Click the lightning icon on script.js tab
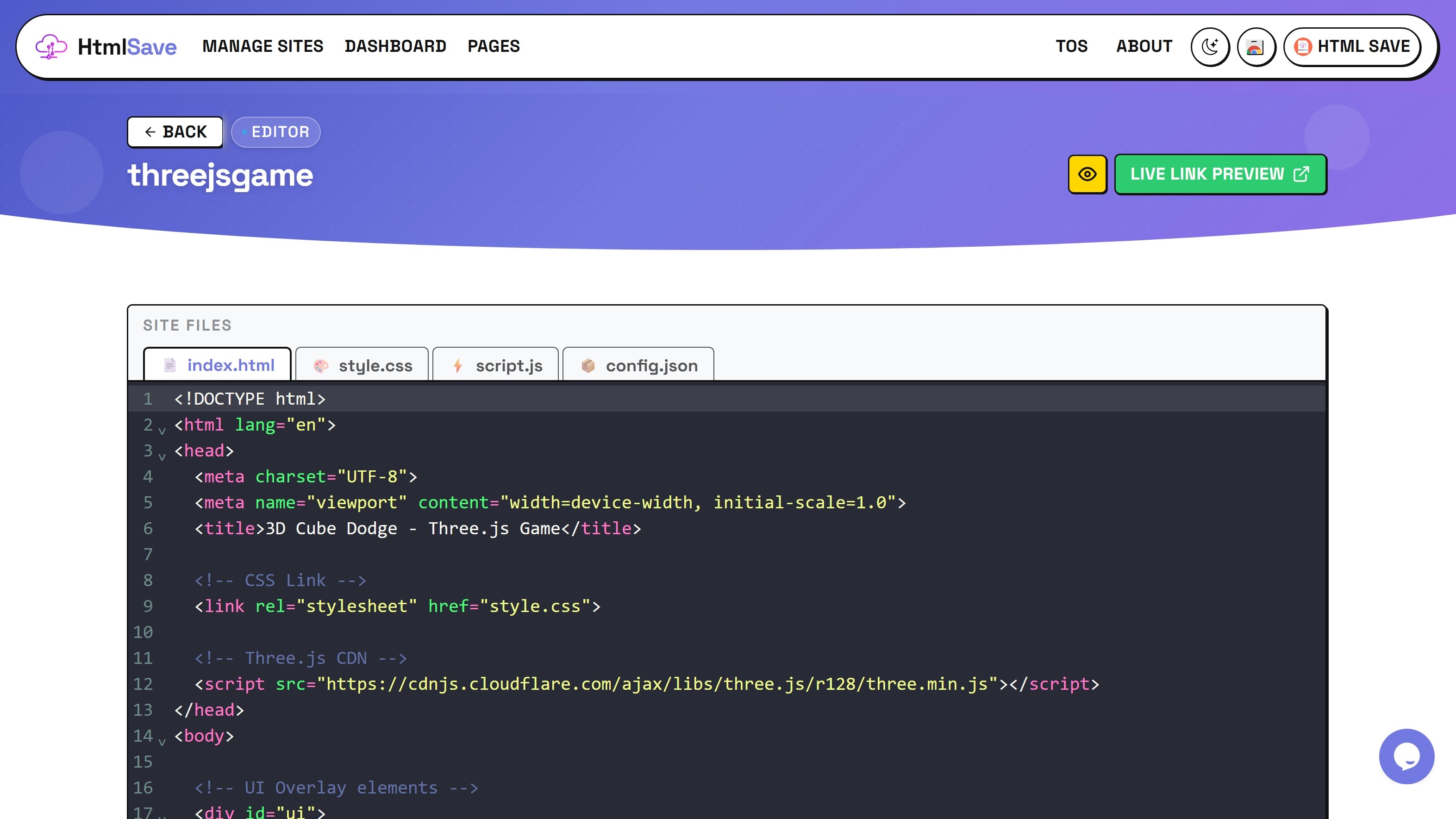The width and height of the screenshot is (1456, 819). click(x=458, y=366)
